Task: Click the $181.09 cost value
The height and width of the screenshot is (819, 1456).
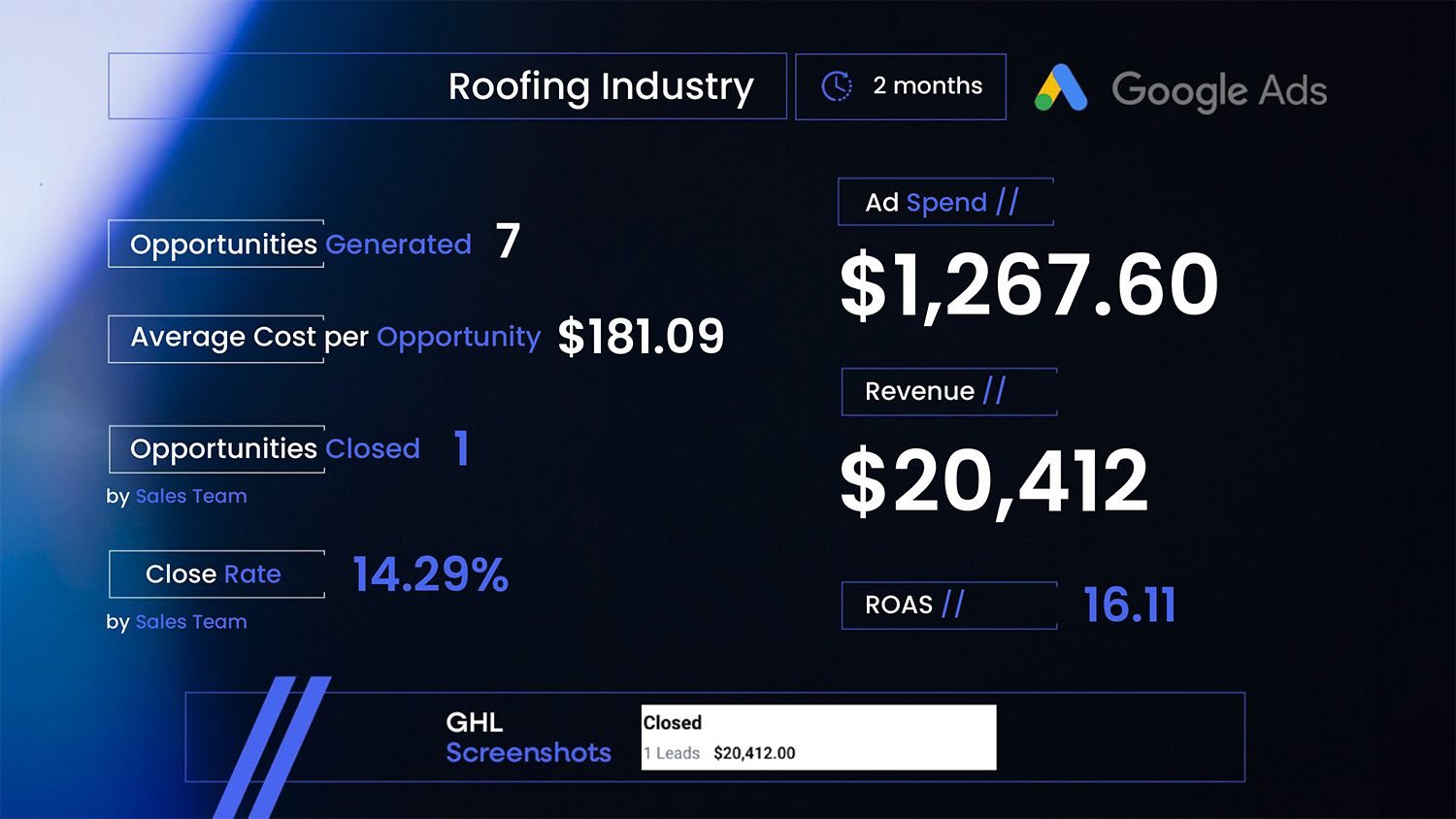Action: (x=641, y=338)
